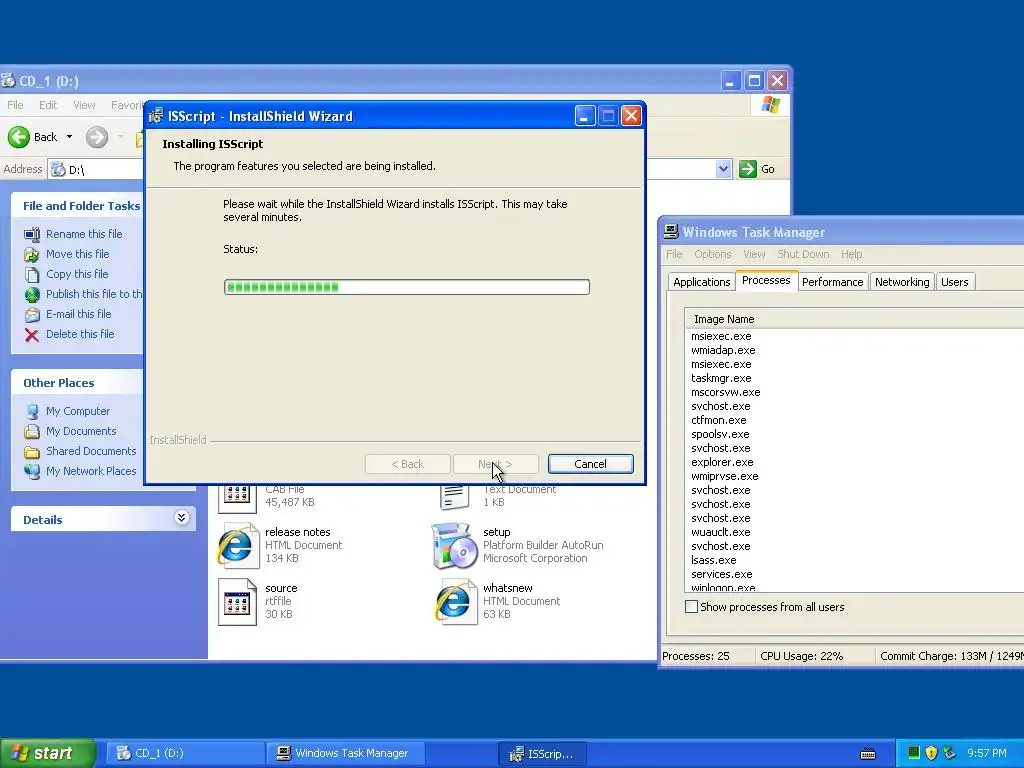The height and width of the screenshot is (768, 1024).
Task: Click the Rename this file icon
Action: (x=32, y=234)
